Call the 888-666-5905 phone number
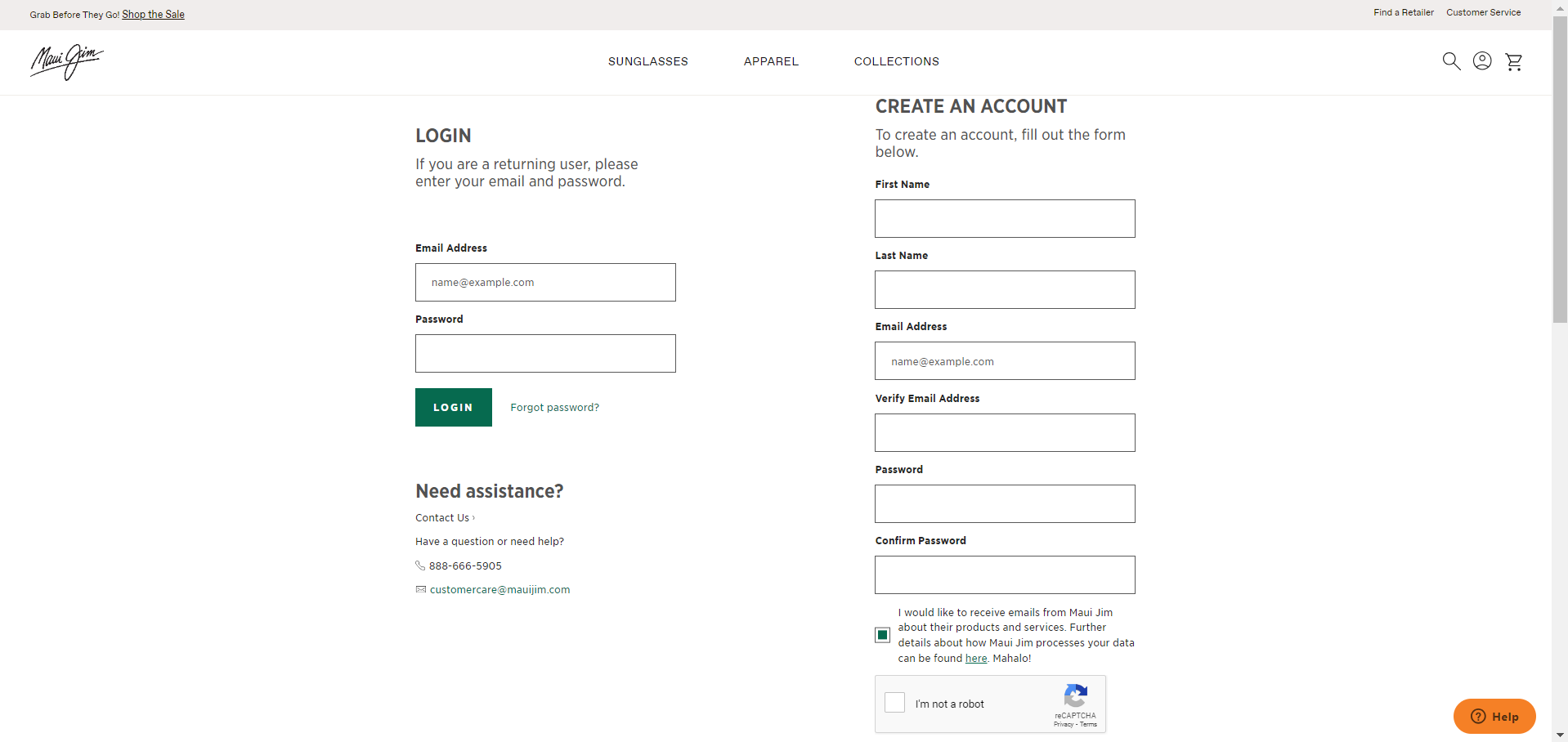The image size is (1568, 742). [465, 565]
